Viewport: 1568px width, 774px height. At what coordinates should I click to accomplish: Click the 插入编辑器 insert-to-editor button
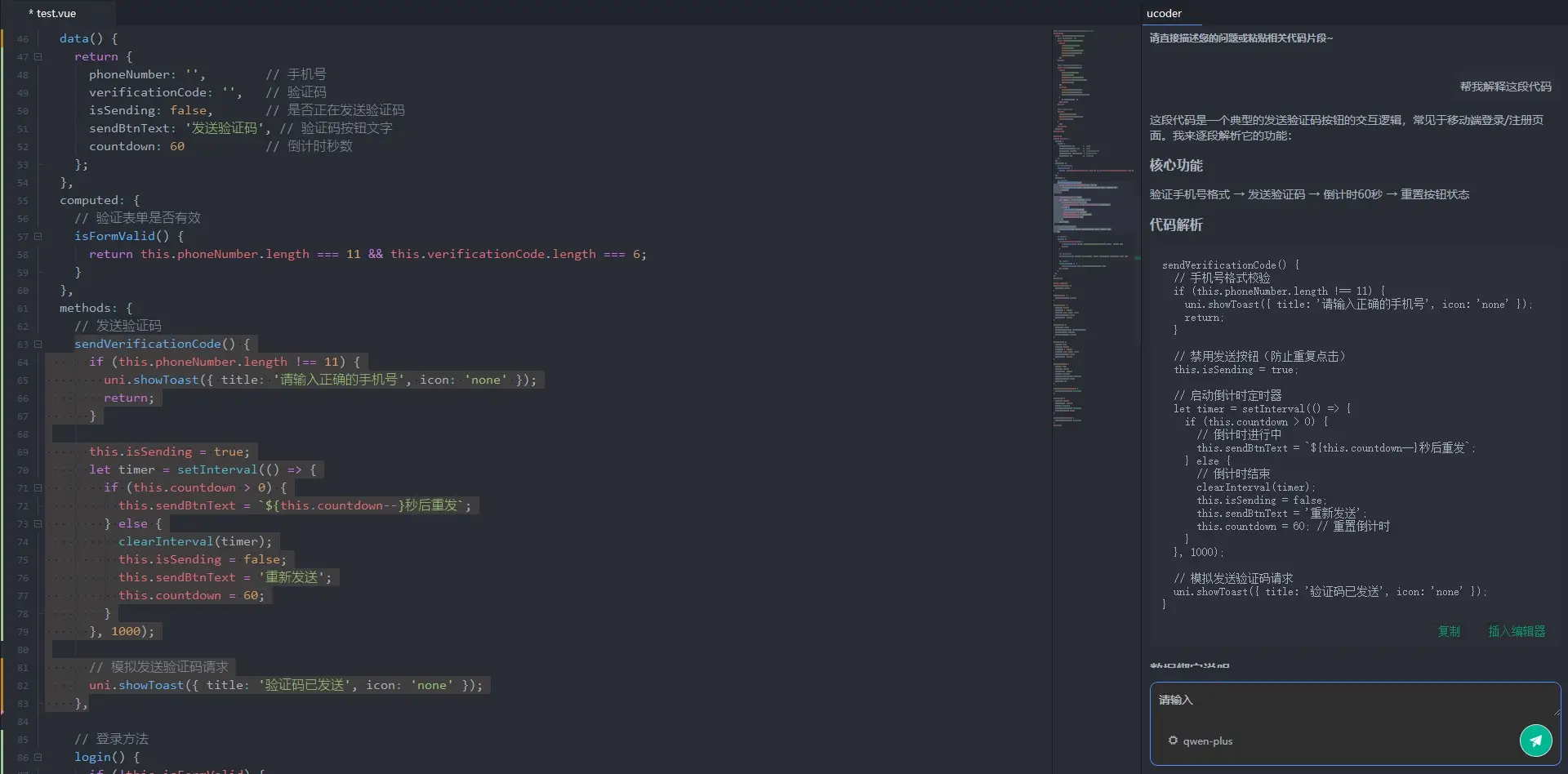pyautogui.click(x=1516, y=631)
